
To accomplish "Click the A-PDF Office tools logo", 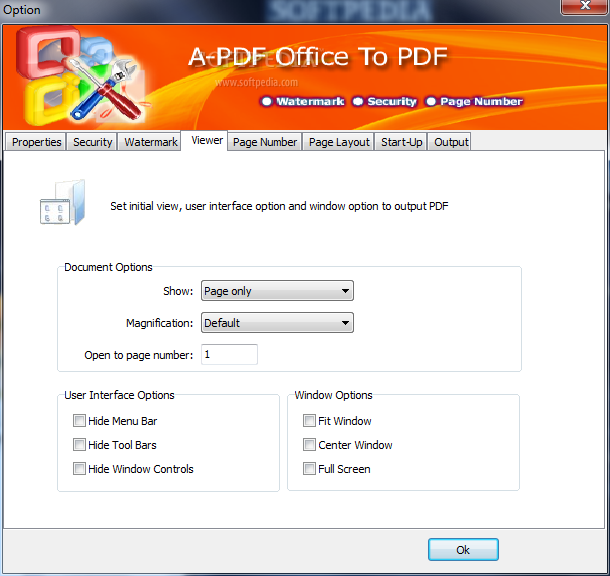I will [80, 76].
